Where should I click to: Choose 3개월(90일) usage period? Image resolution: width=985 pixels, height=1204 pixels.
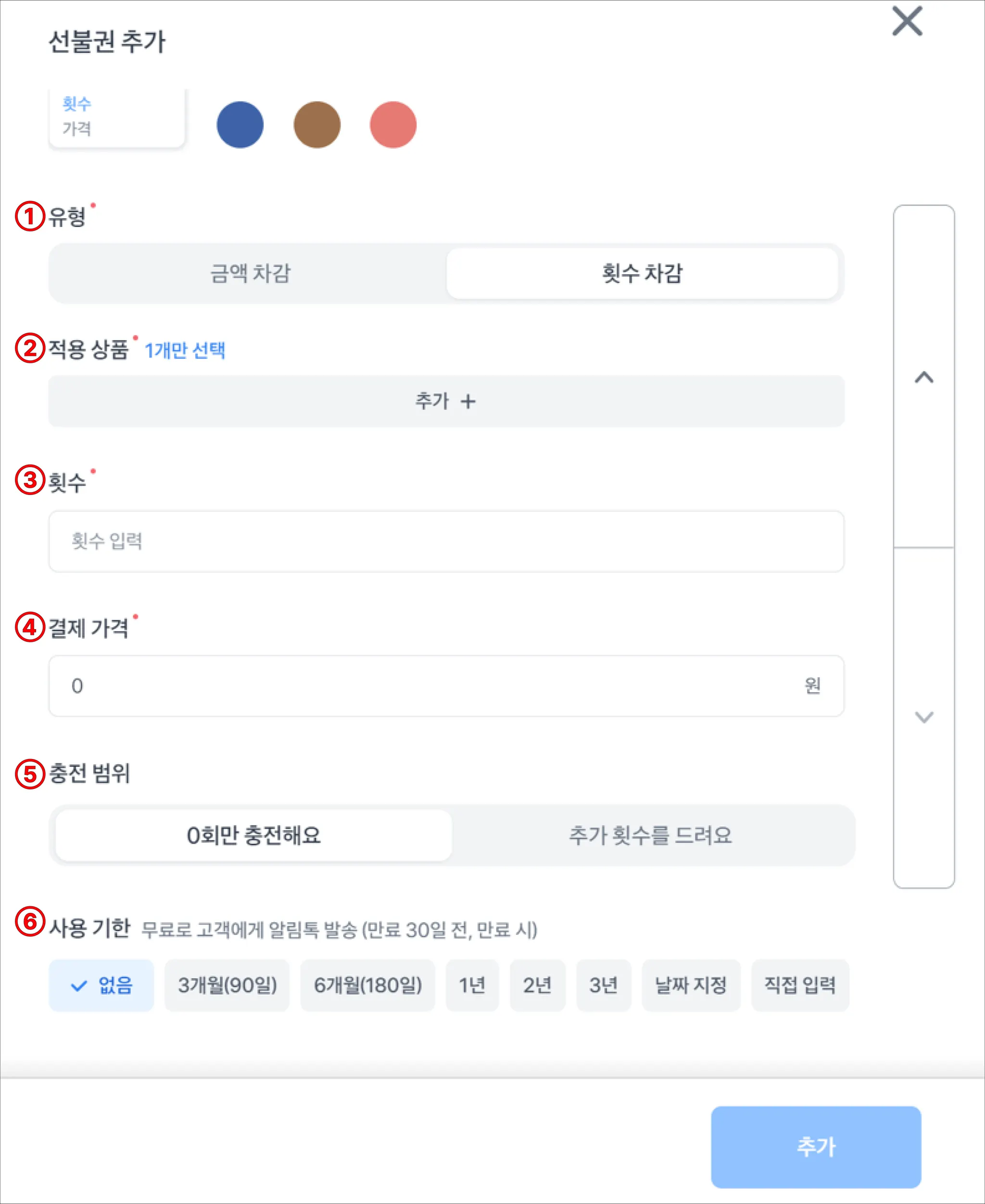coord(227,985)
